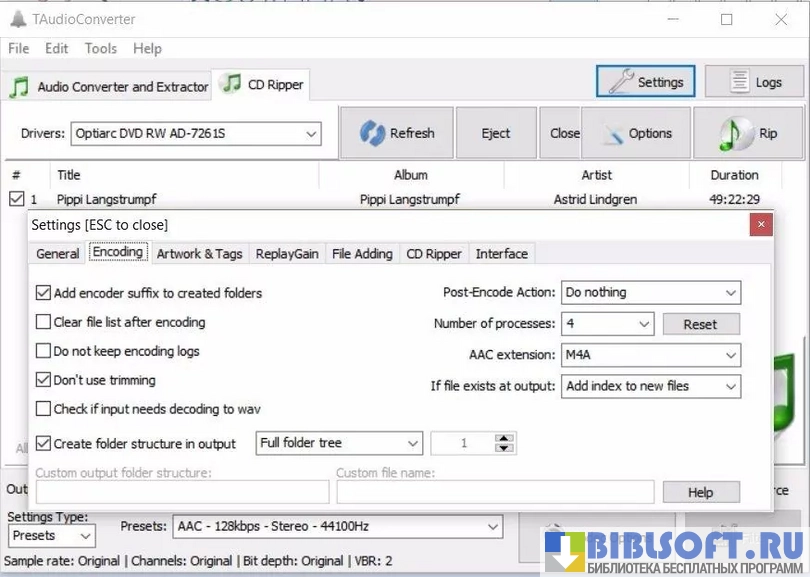Select the CD Ripper tab icon

click(232, 84)
